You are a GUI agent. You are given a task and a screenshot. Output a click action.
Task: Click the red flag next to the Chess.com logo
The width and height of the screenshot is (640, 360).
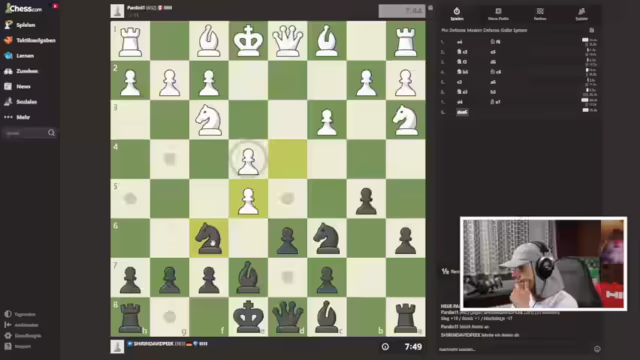[55, 6]
